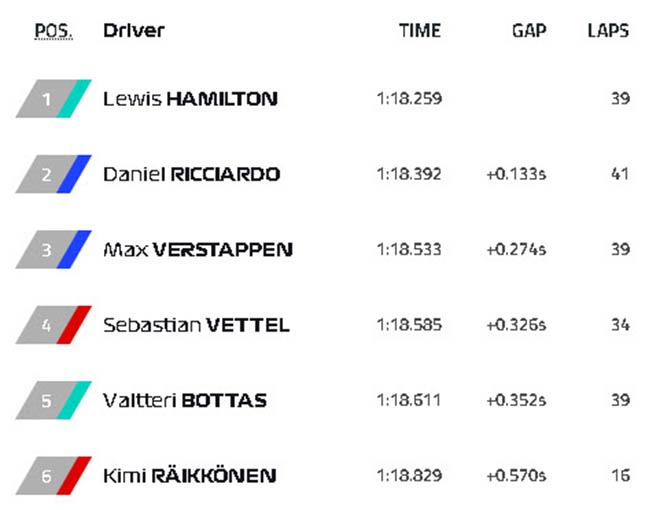
Task: Select the position 5 badge icon
Action: click(53, 400)
